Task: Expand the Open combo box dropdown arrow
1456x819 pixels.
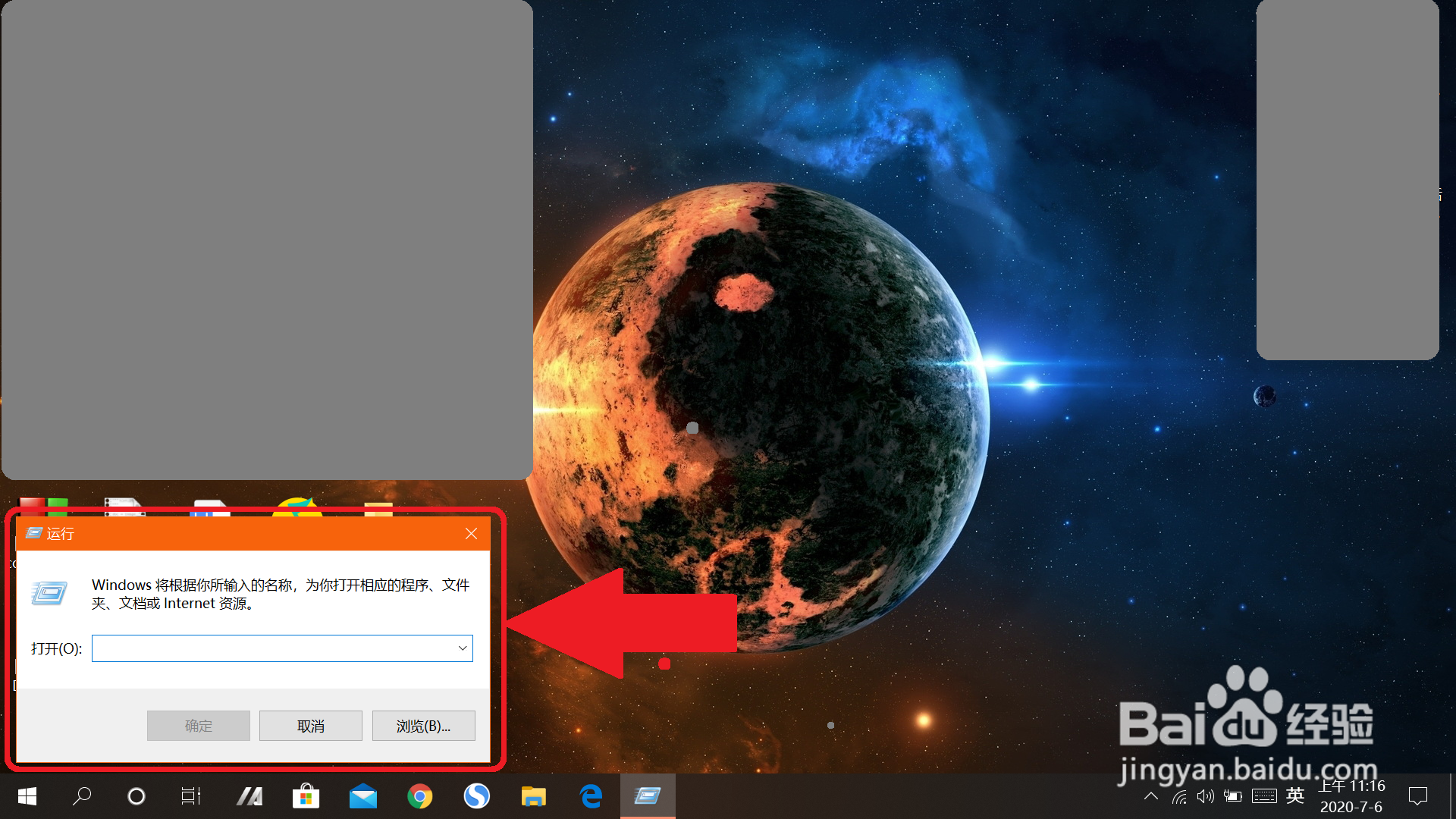Action: (x=463, y=648)
